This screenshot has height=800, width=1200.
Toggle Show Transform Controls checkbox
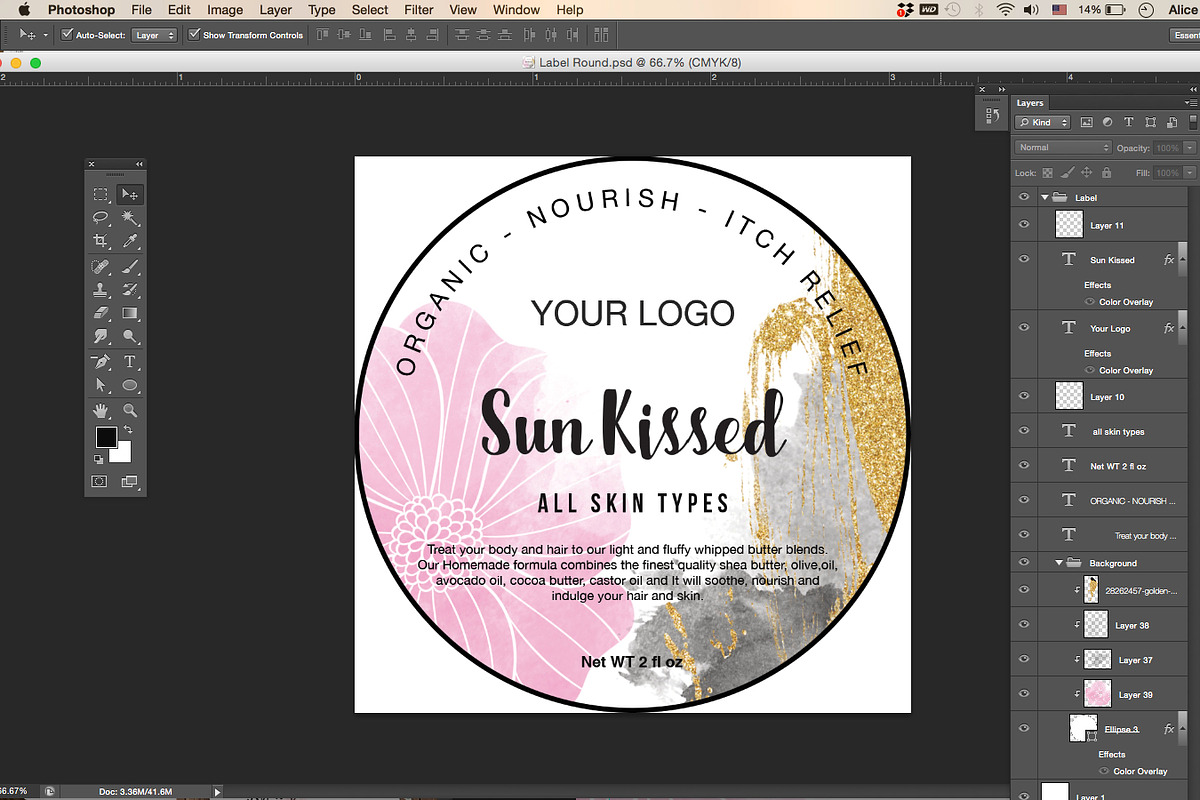[x=194, y=35]
